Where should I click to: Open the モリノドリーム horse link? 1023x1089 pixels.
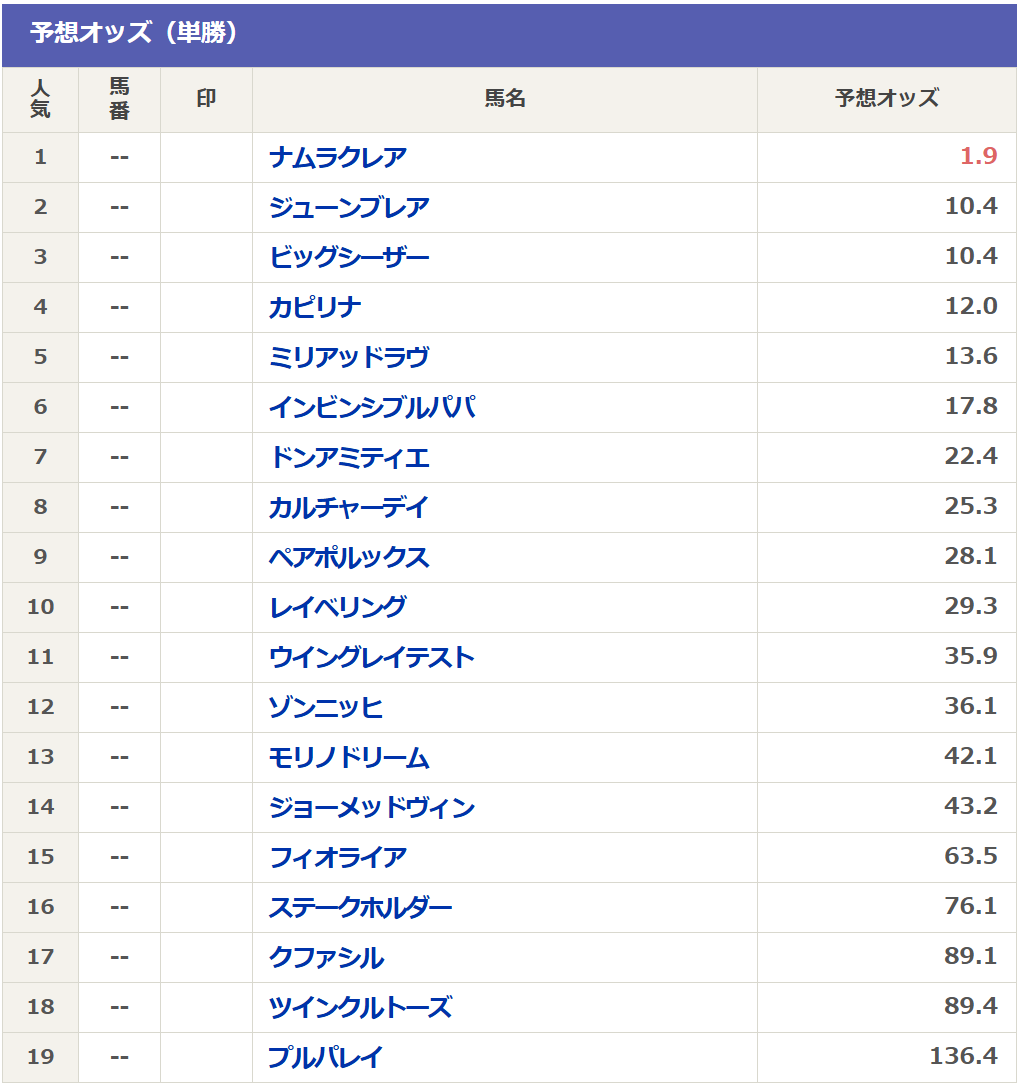[x=349, y=758]
